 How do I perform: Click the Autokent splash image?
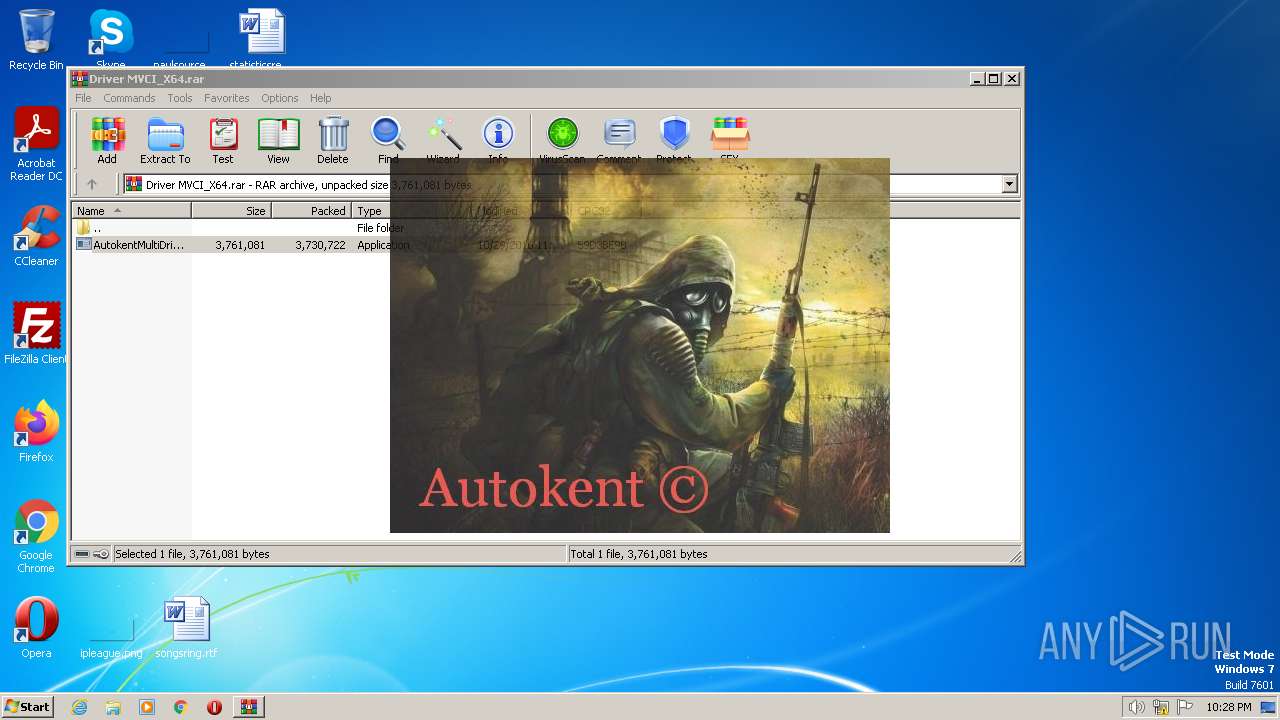(640, 345)
